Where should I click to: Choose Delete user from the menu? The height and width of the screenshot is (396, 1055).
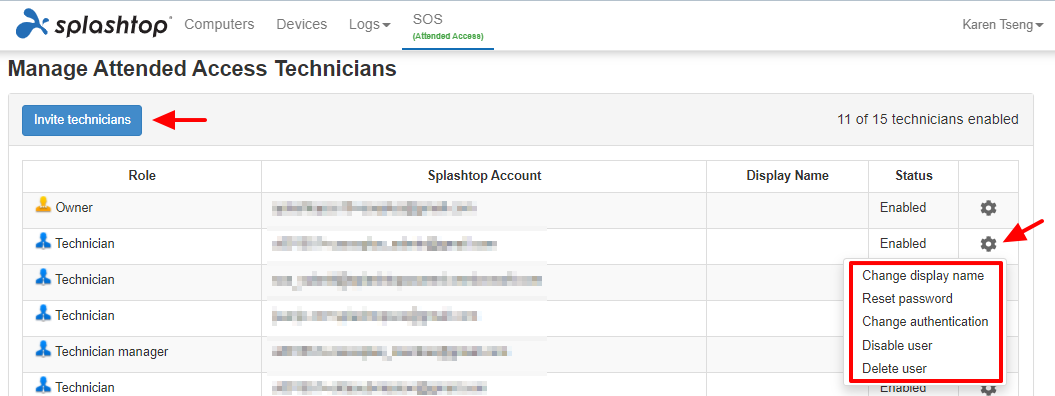tap(894, 368)
